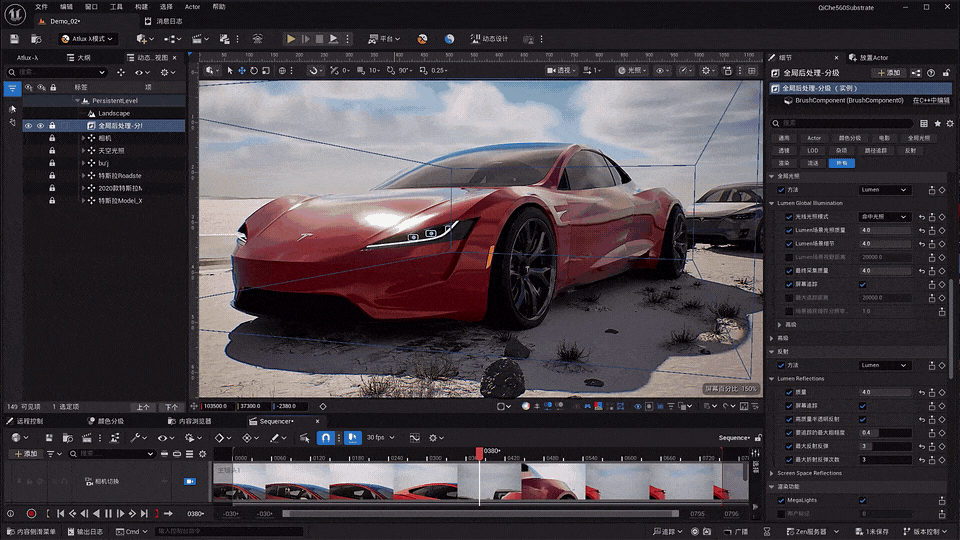Toggle Lumen场景细节 checkbox

pos(789,244)
